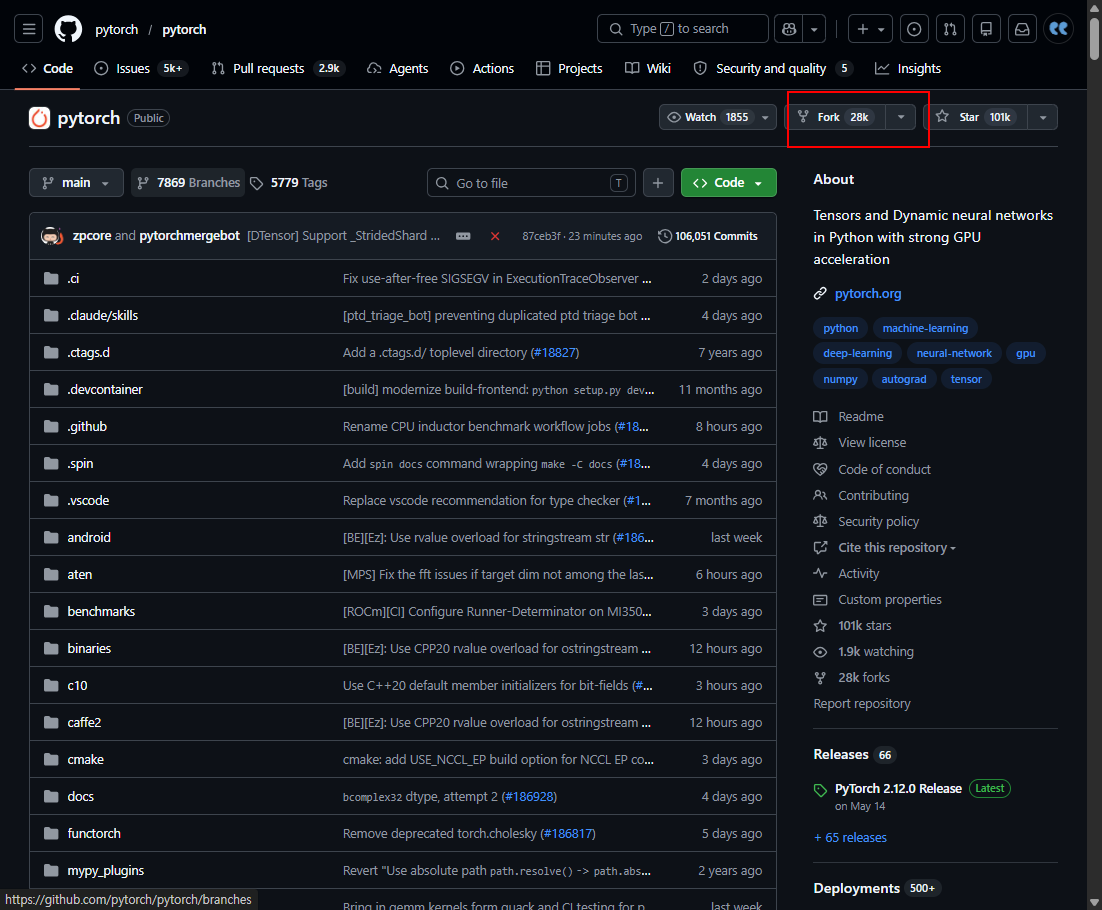Viewport: 1102px width, 910px height.
Task: Click the PyTorch repository logo
Action: coord(39,118)
